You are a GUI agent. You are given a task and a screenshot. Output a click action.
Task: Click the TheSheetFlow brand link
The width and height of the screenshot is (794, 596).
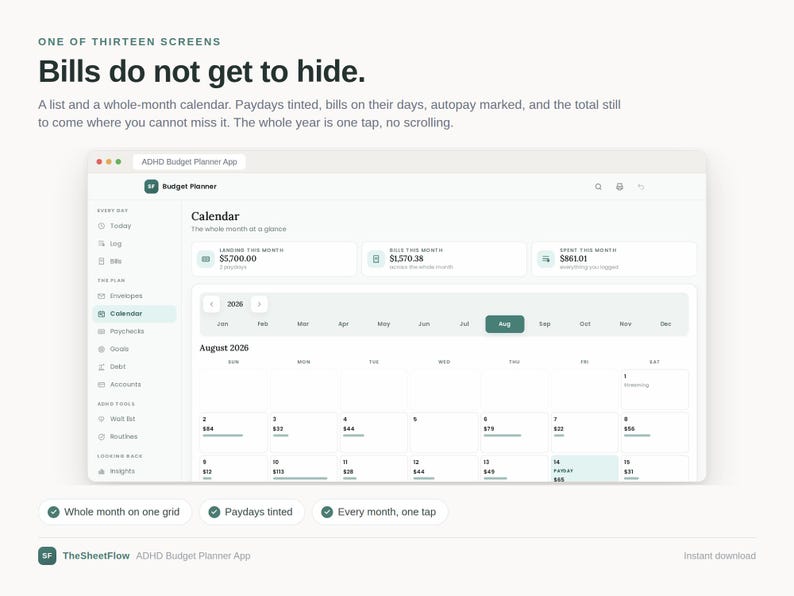pos(96,555)
